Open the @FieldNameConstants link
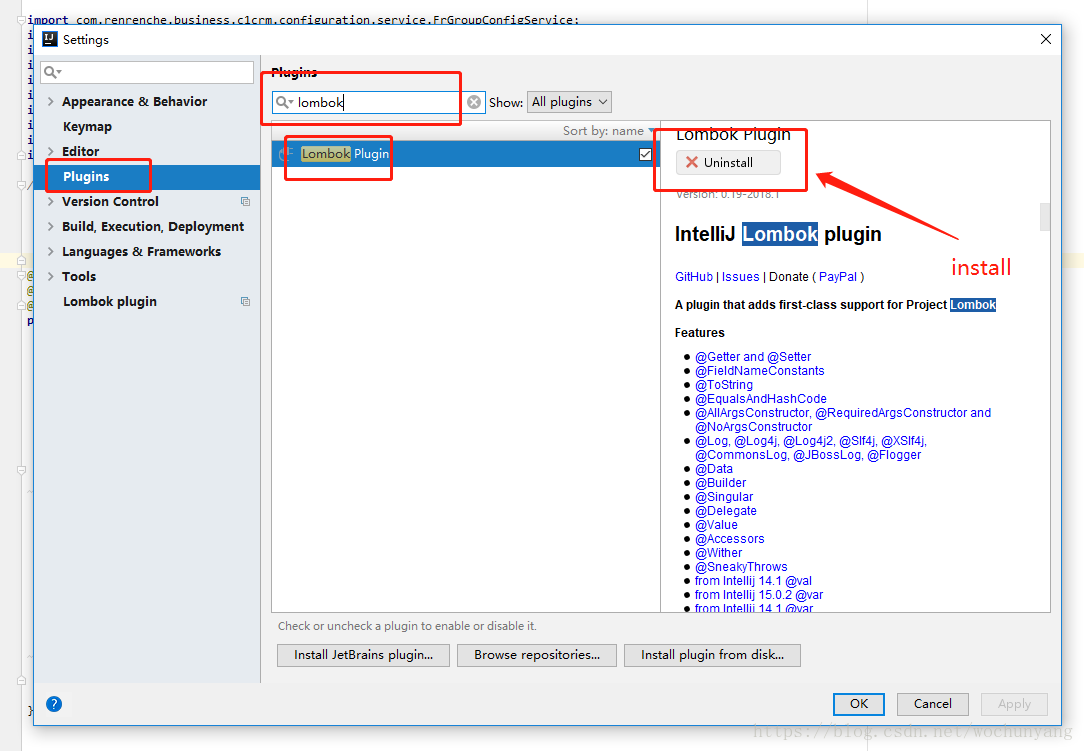The width and height of the screenshot is (1084, 751). coord(759,371)
